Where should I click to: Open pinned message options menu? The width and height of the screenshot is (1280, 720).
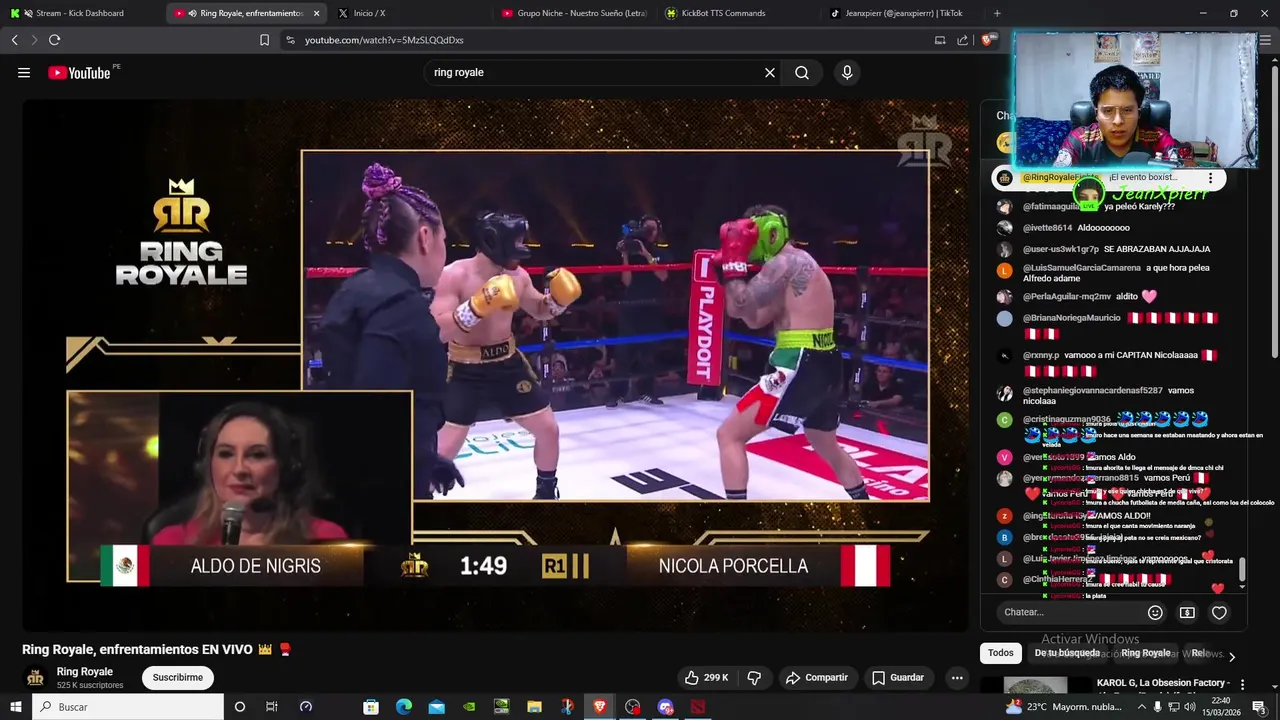(x=1210, y=178)
